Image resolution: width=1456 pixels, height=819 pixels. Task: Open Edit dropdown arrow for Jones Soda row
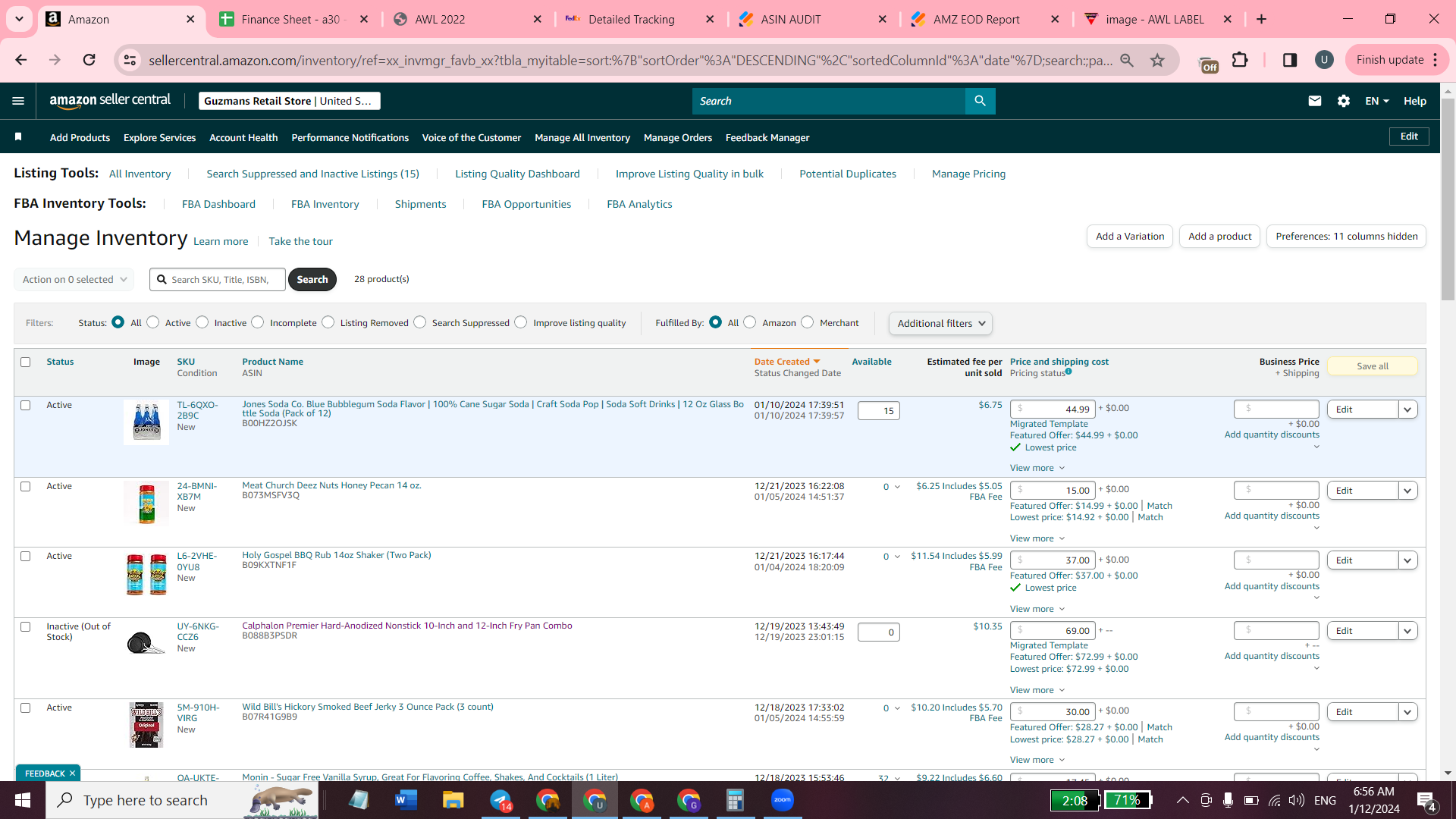point(1408,409)
